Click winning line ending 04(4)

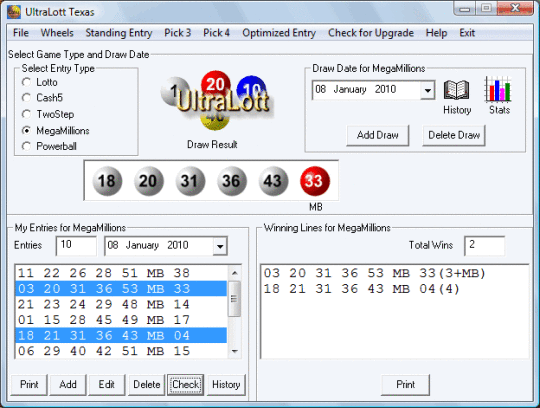pos(362,289)
